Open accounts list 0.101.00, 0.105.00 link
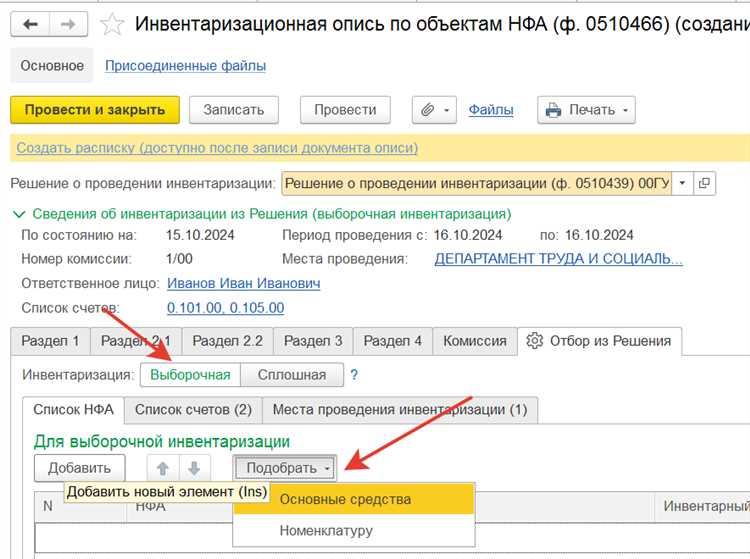The image size is (750, 559). [225, 307]
